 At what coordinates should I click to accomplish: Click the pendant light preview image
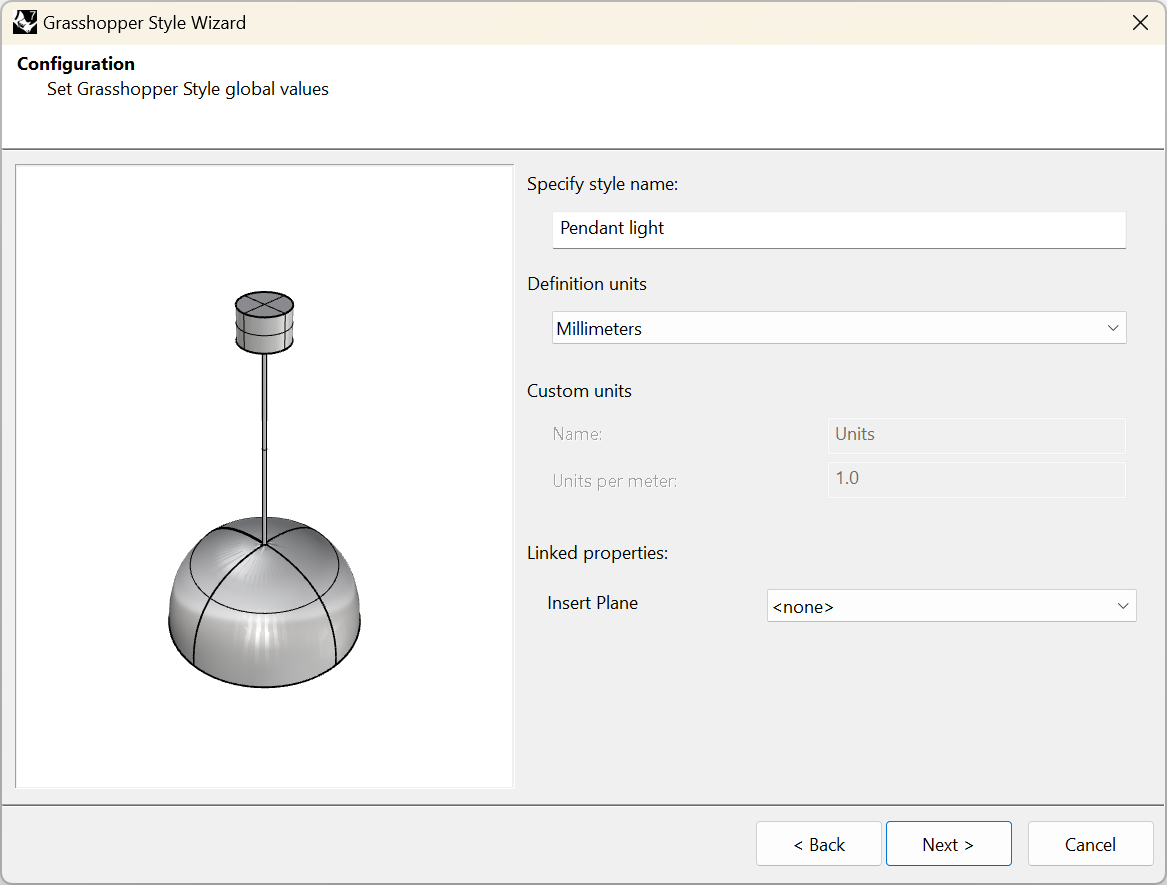[264, 476]
